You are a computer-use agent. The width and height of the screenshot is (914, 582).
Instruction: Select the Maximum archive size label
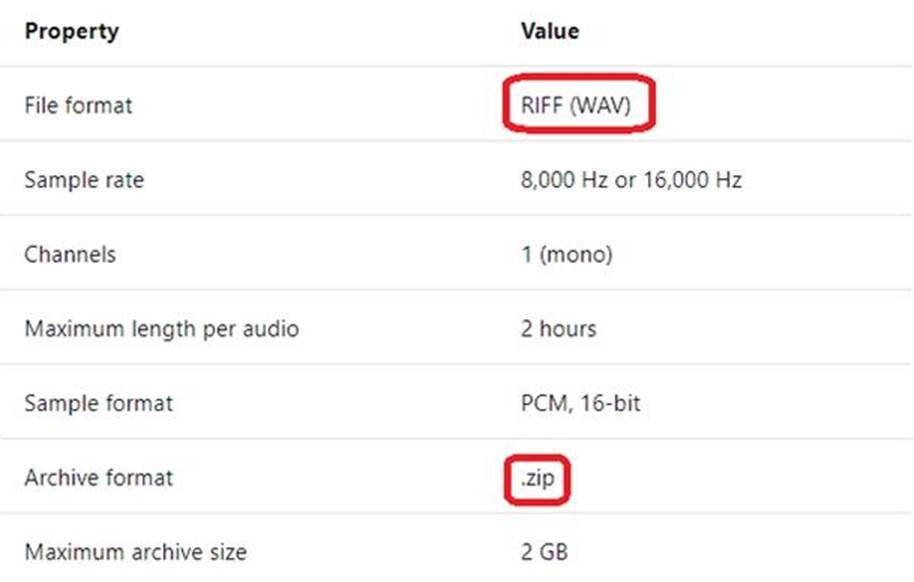click(x=135, y=551)
